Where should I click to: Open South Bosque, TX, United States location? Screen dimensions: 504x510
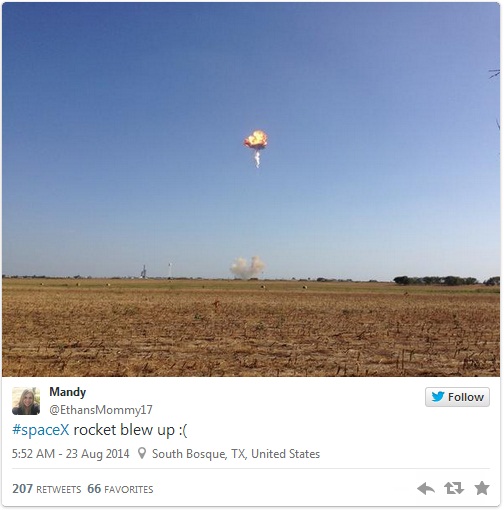point(236,454)
